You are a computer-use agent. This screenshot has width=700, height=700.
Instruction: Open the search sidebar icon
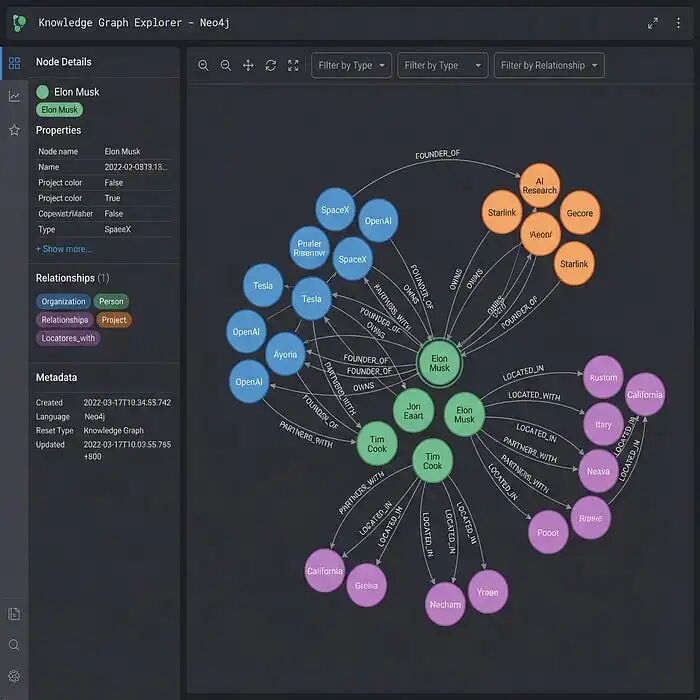click(x=14, y=645)
